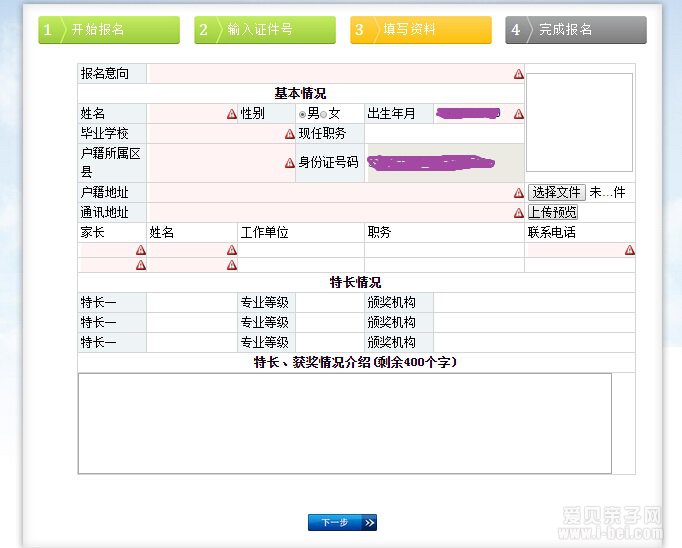Click the 特长、获奖情况介绍 text area
682x548 pixels.
pos(344,424)
